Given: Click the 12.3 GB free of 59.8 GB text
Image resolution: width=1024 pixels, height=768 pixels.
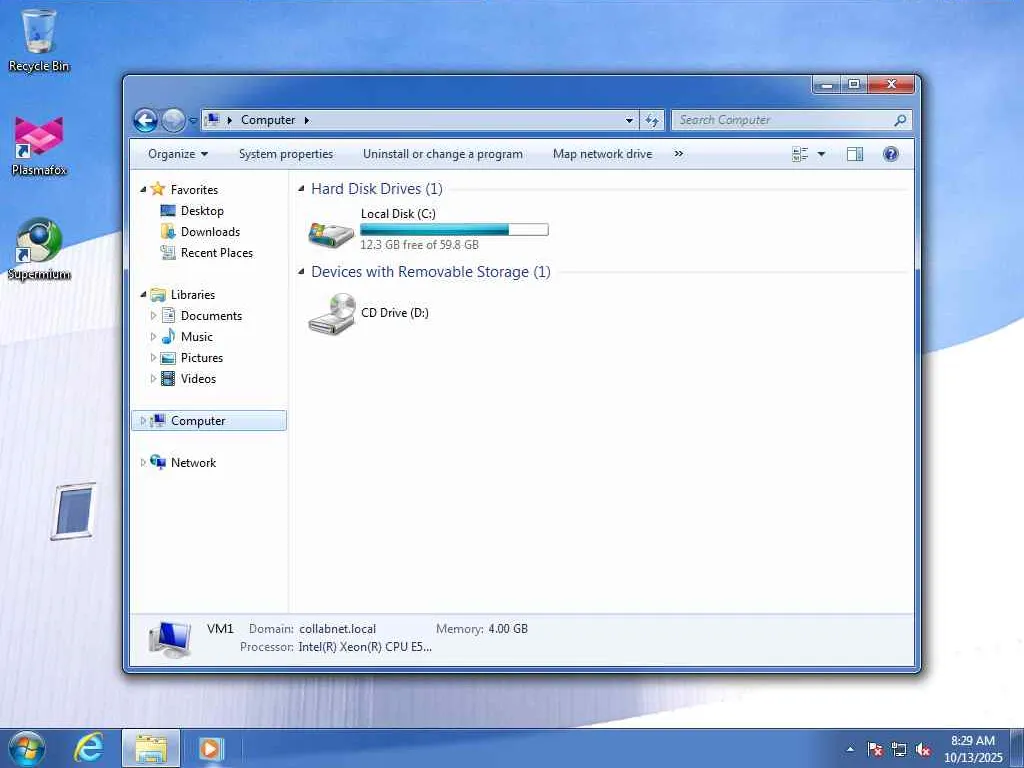Looking at the screenshot, I should point(419,245).
